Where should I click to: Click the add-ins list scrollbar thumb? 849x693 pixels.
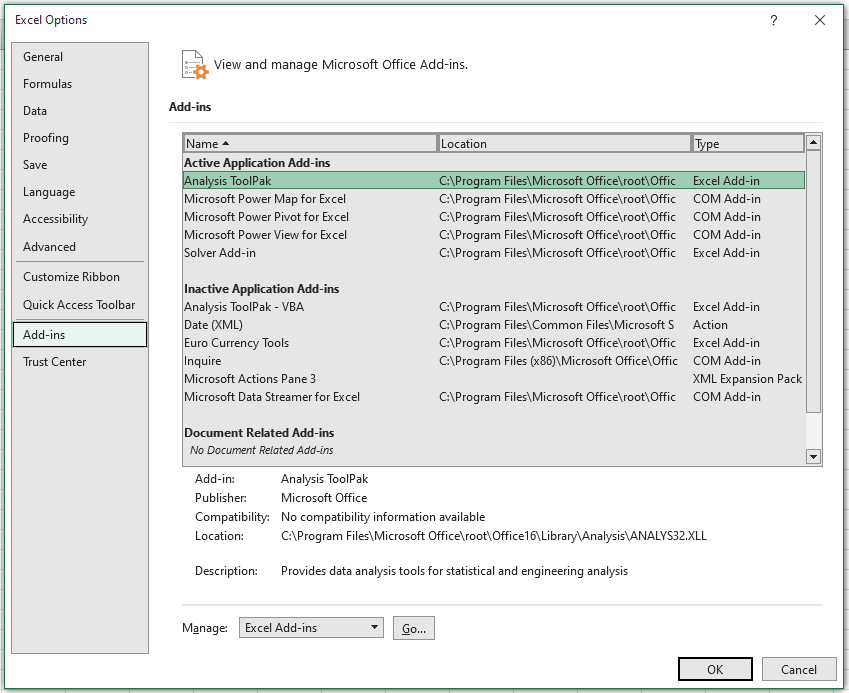click(x=813, y=282)
